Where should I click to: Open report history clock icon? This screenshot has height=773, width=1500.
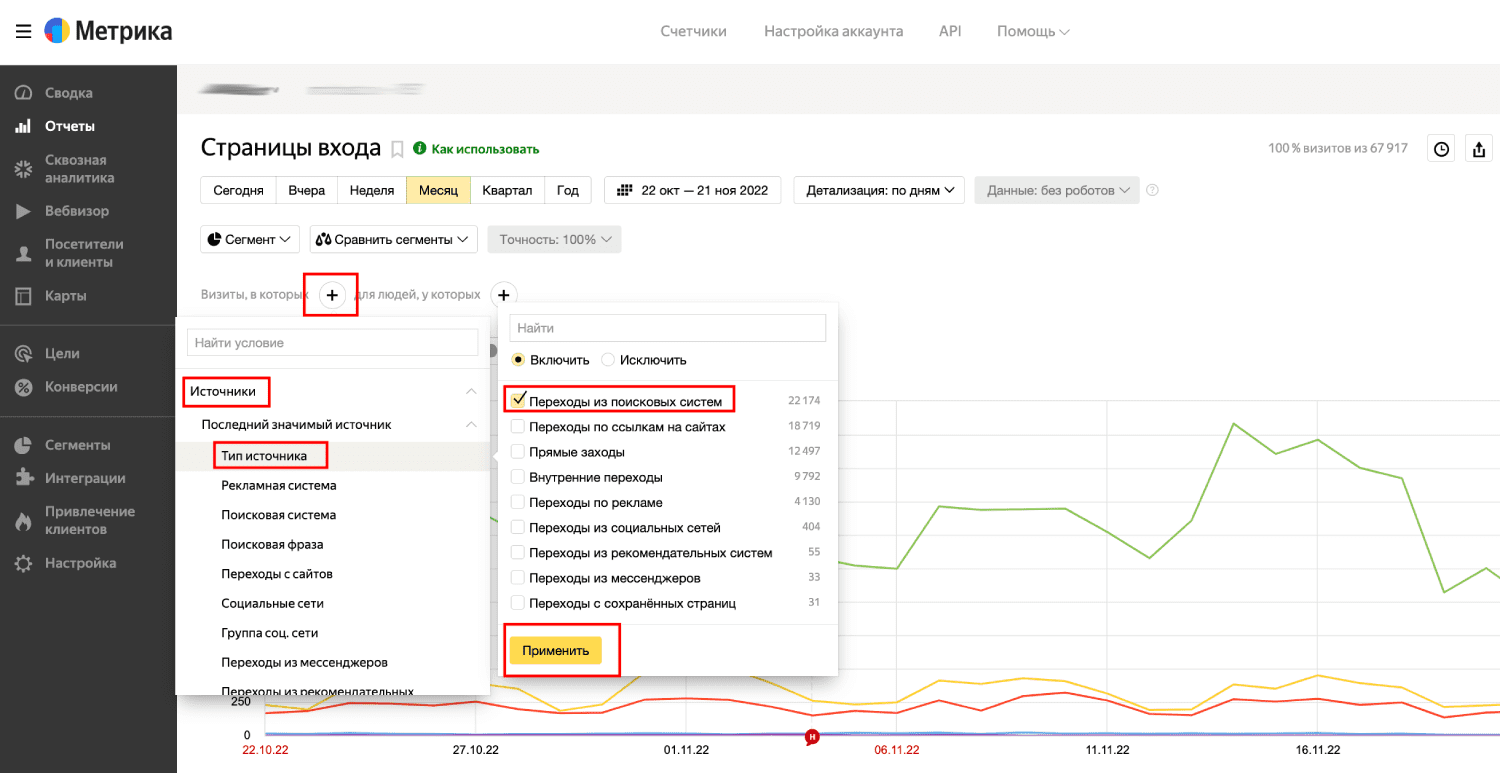tap(1441, 149)
